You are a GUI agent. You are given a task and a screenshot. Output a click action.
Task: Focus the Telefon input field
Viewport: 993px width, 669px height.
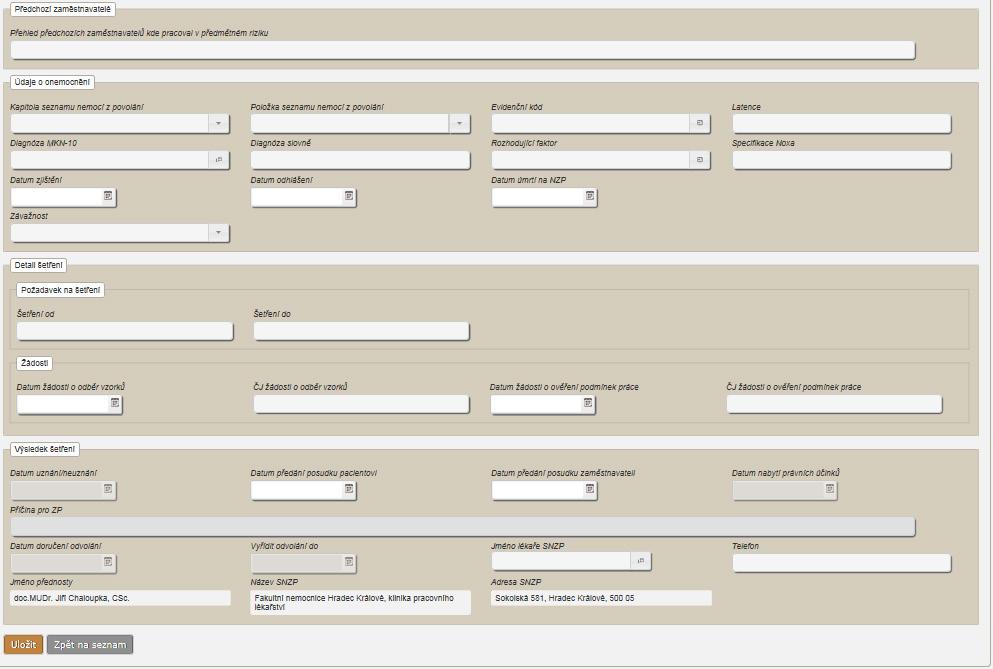842,563
